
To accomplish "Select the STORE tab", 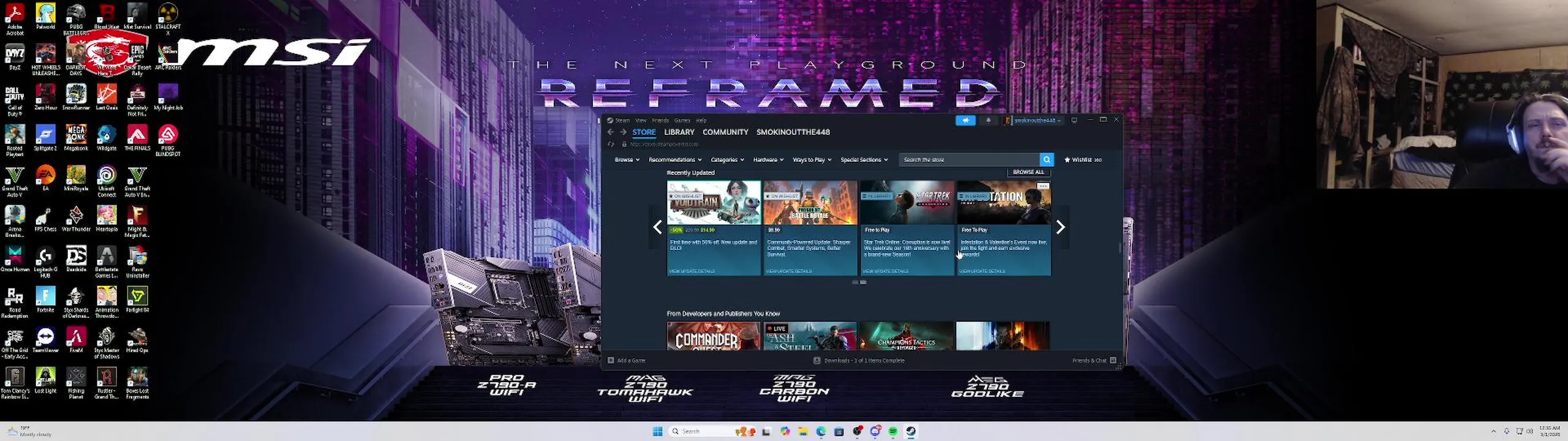I will point(644,132).
